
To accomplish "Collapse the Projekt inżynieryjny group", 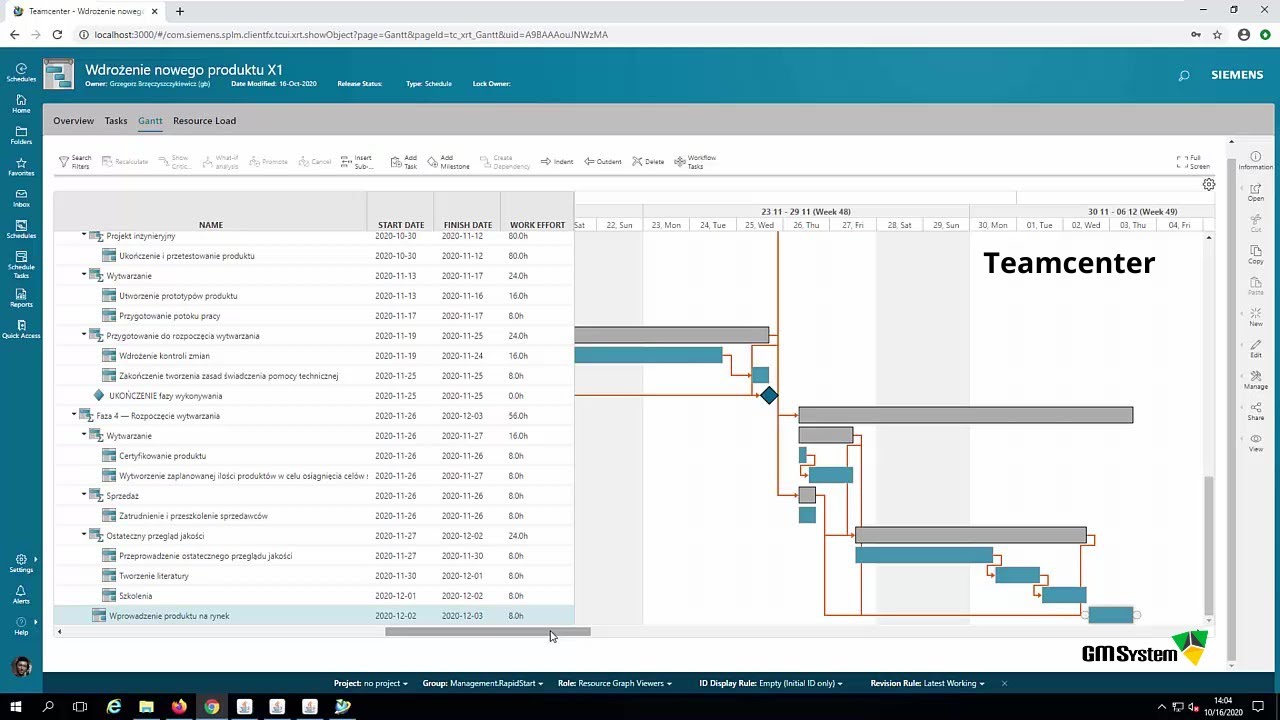I will click(84, 235).
